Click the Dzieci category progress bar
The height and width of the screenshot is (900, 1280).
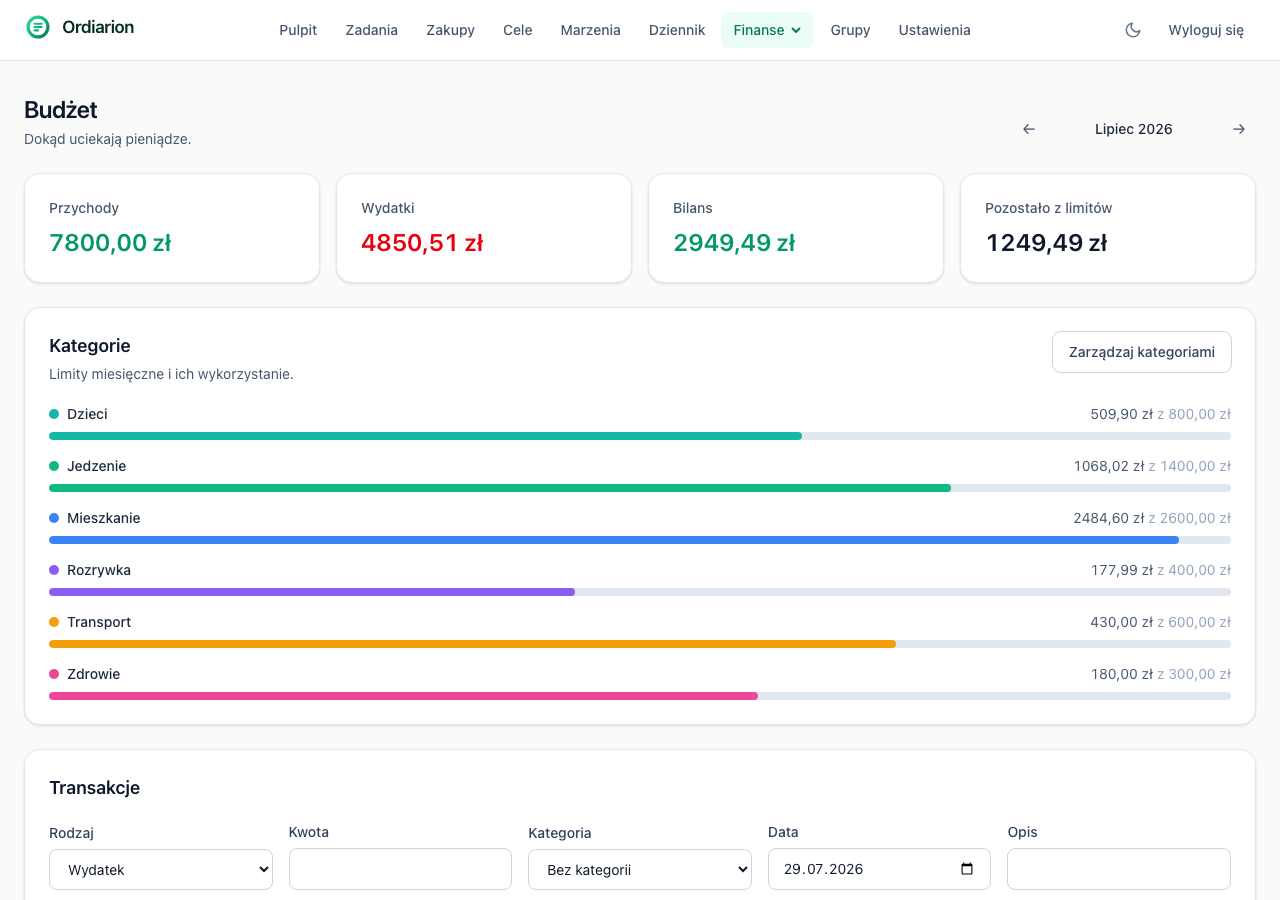pos(640,436)
